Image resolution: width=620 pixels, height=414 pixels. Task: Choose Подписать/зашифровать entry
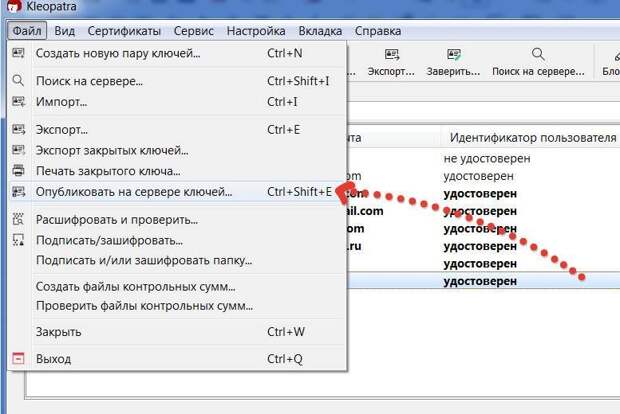point(177,240)
